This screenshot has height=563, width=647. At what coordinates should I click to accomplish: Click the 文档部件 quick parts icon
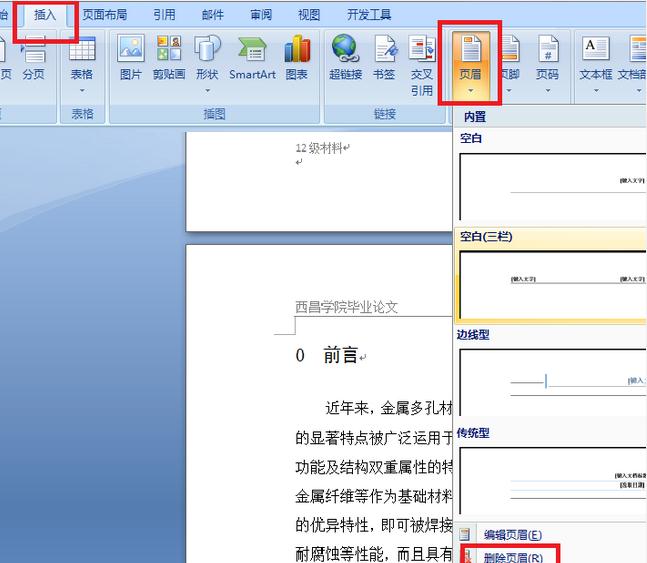pos(637,49)
